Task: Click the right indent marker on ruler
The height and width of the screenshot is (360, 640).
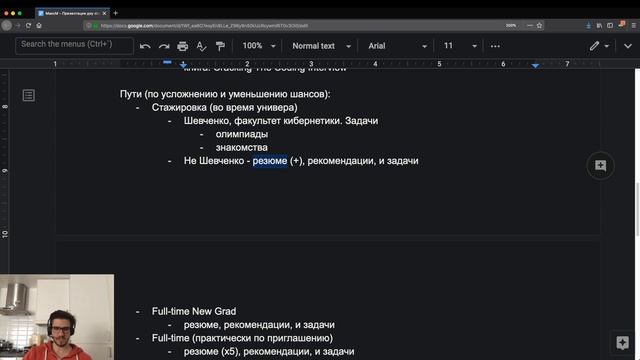Action: tap(536, 65)
